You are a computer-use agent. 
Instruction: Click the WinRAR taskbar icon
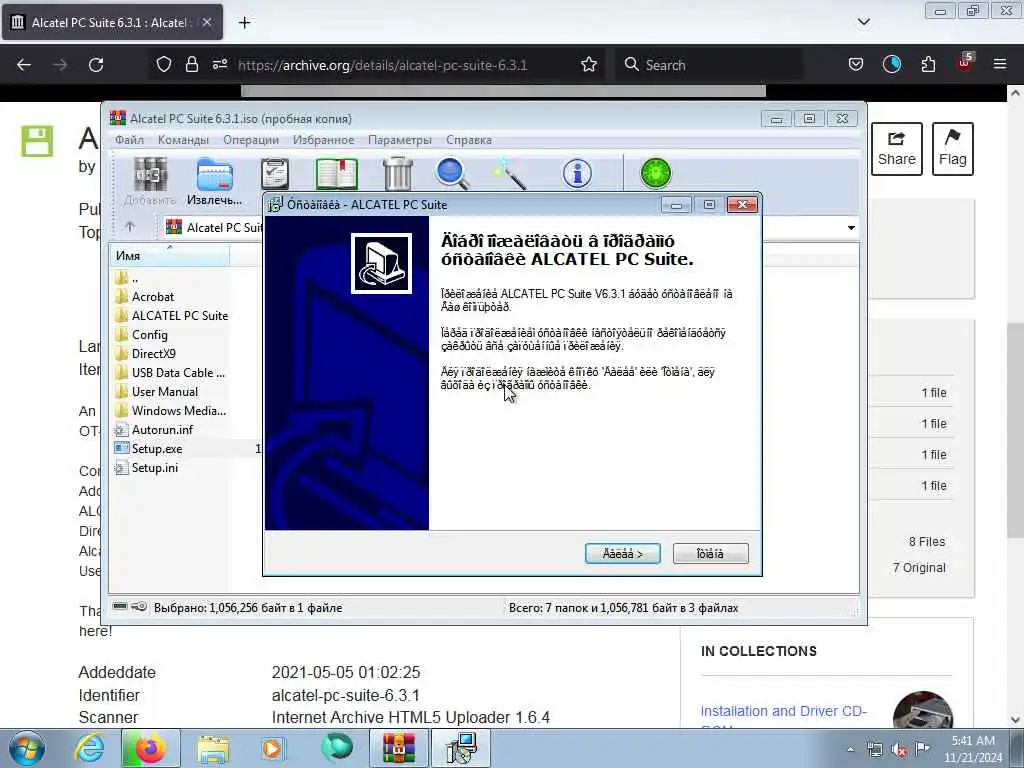pyautogui.click(x=398, y=748)
